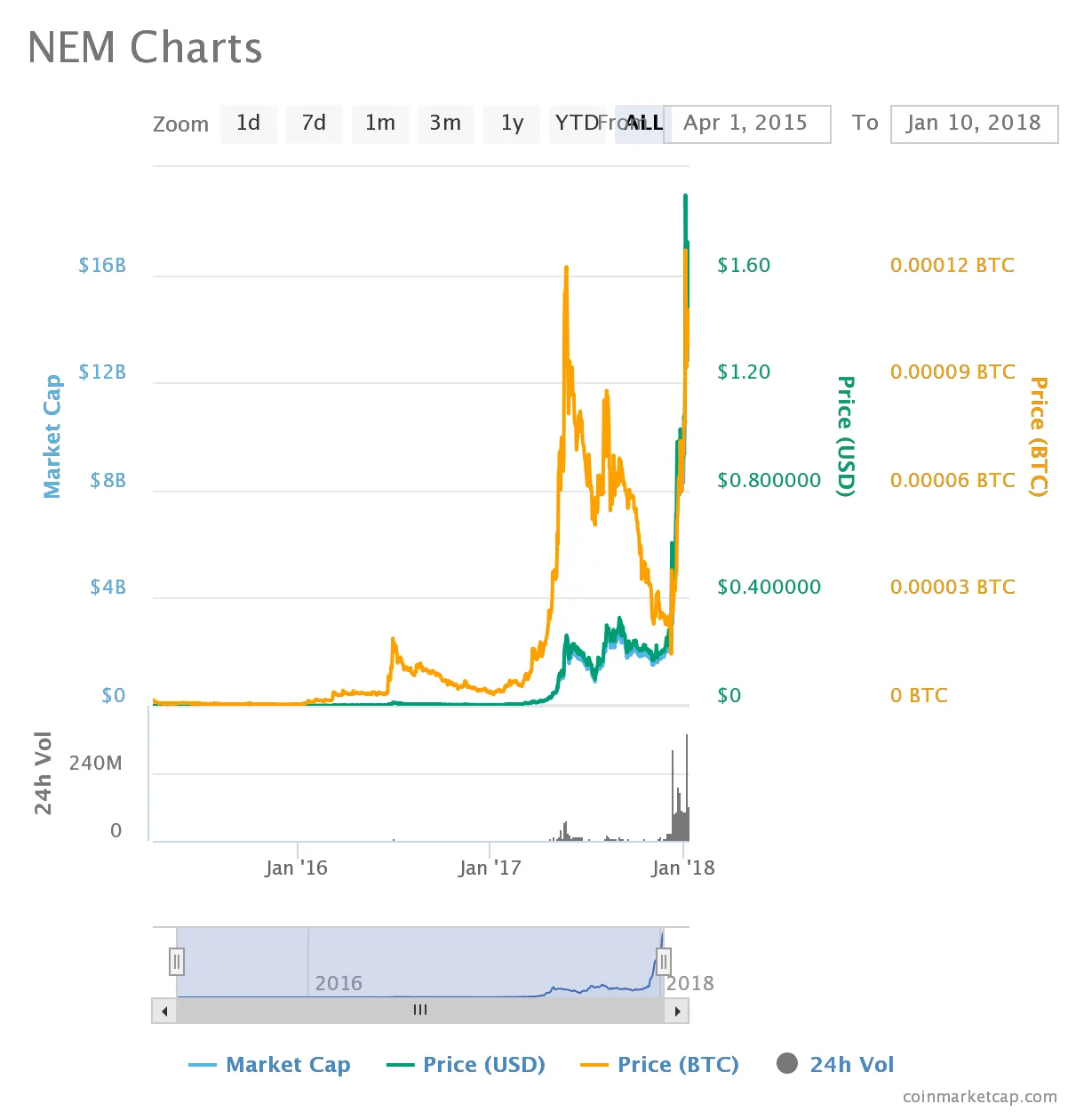Viewport: 1084px width, 1120px height.
Task: Select the 3m zoom preset
Action: (x=445, y=124)
